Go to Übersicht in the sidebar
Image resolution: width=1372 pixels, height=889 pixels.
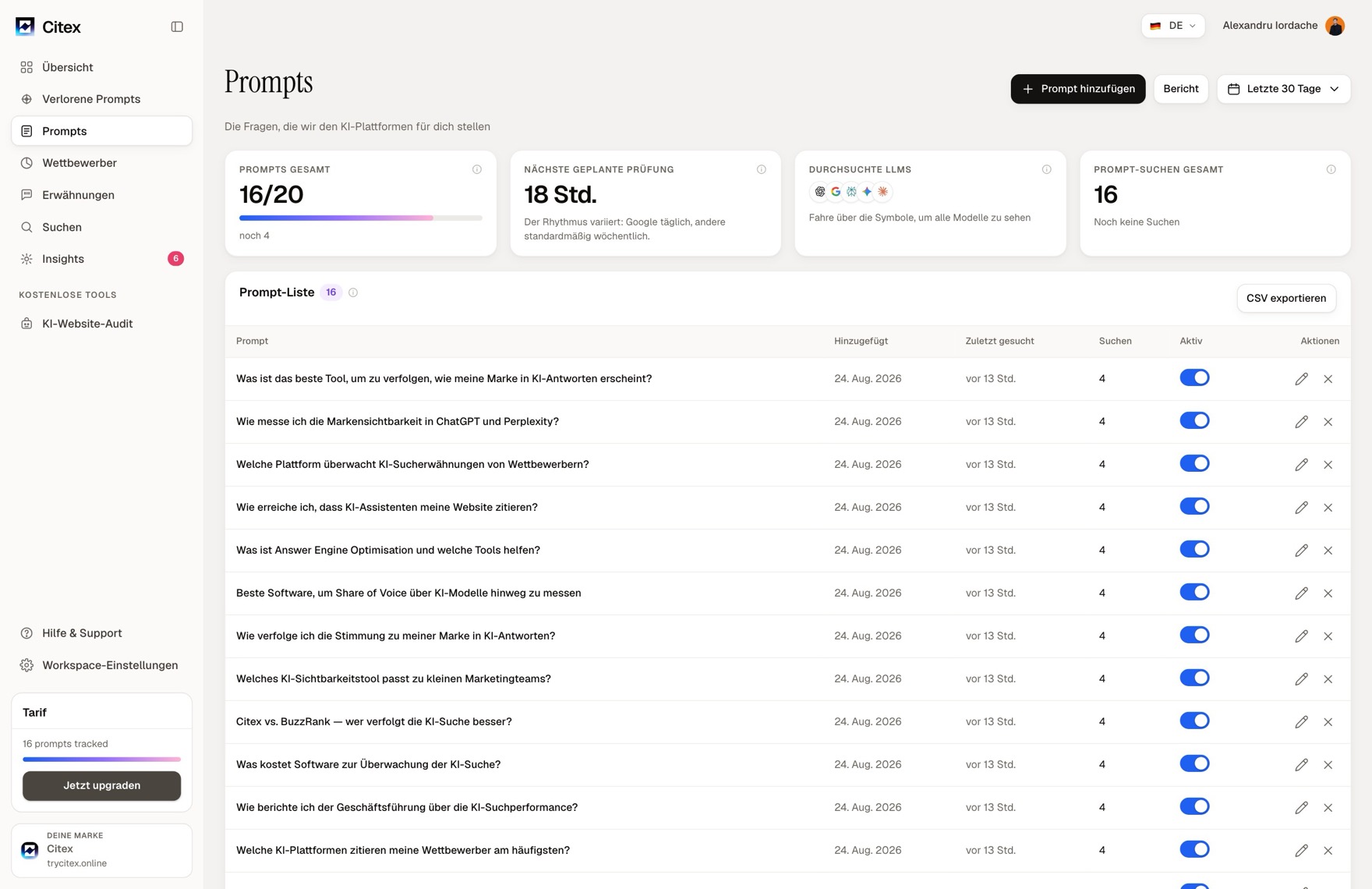pyautogui.click(x=101, y=67)
